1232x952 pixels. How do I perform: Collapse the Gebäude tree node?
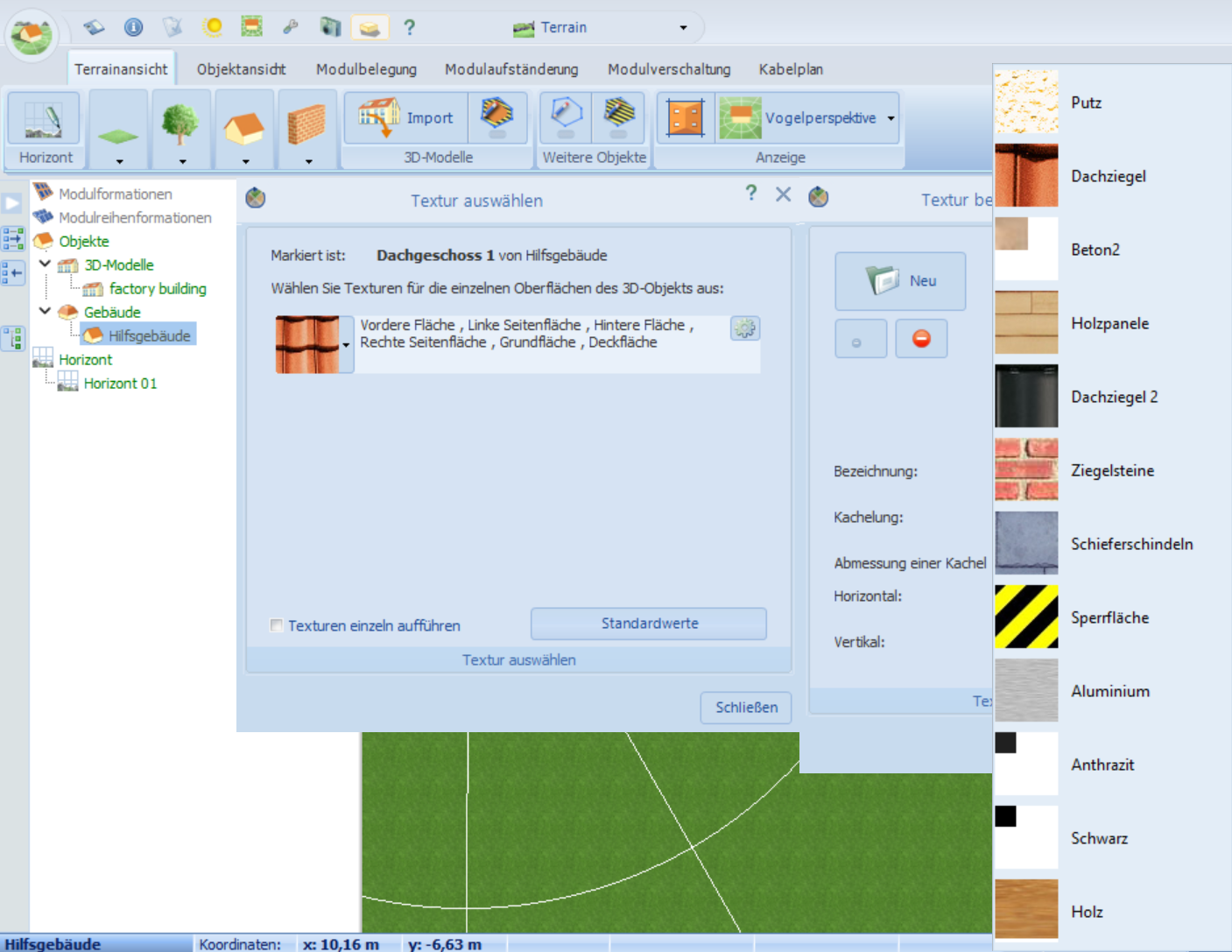click(x=45, y=311)
